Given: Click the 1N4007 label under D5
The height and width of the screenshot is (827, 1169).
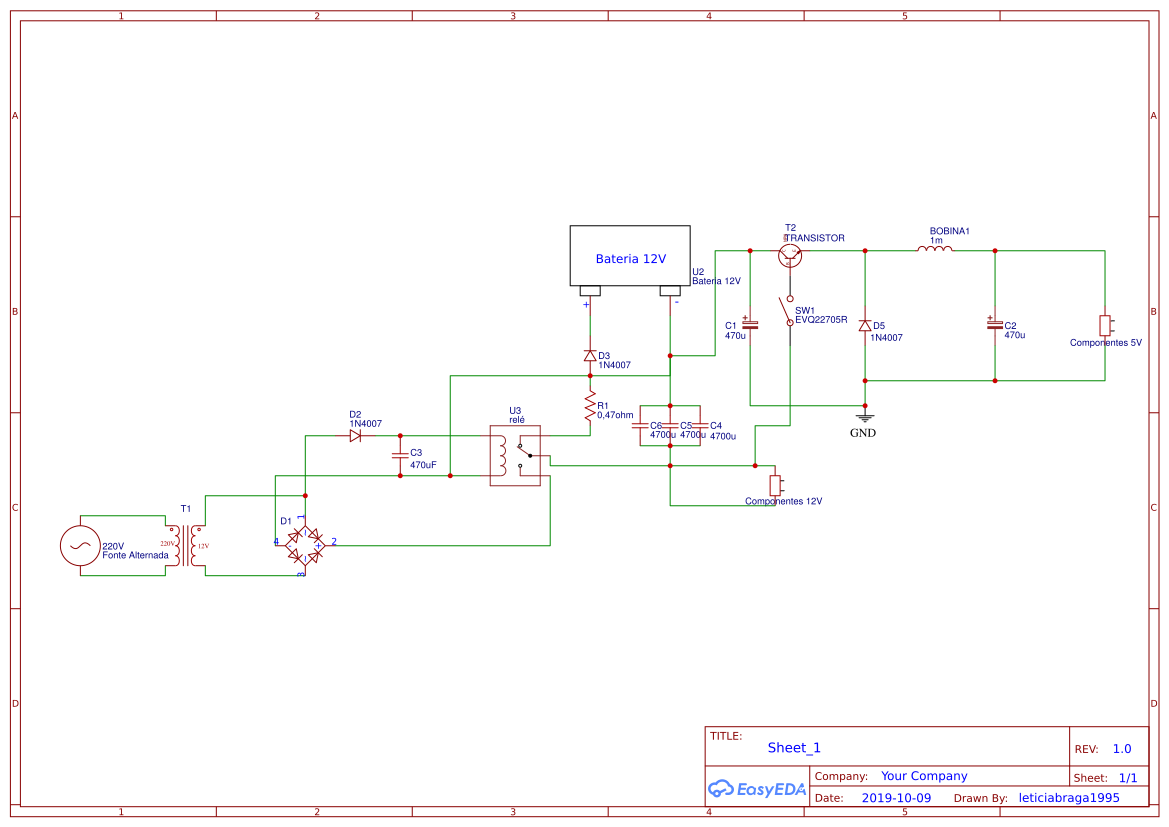Looking at the screenshot, I should (x=886, y=338).
